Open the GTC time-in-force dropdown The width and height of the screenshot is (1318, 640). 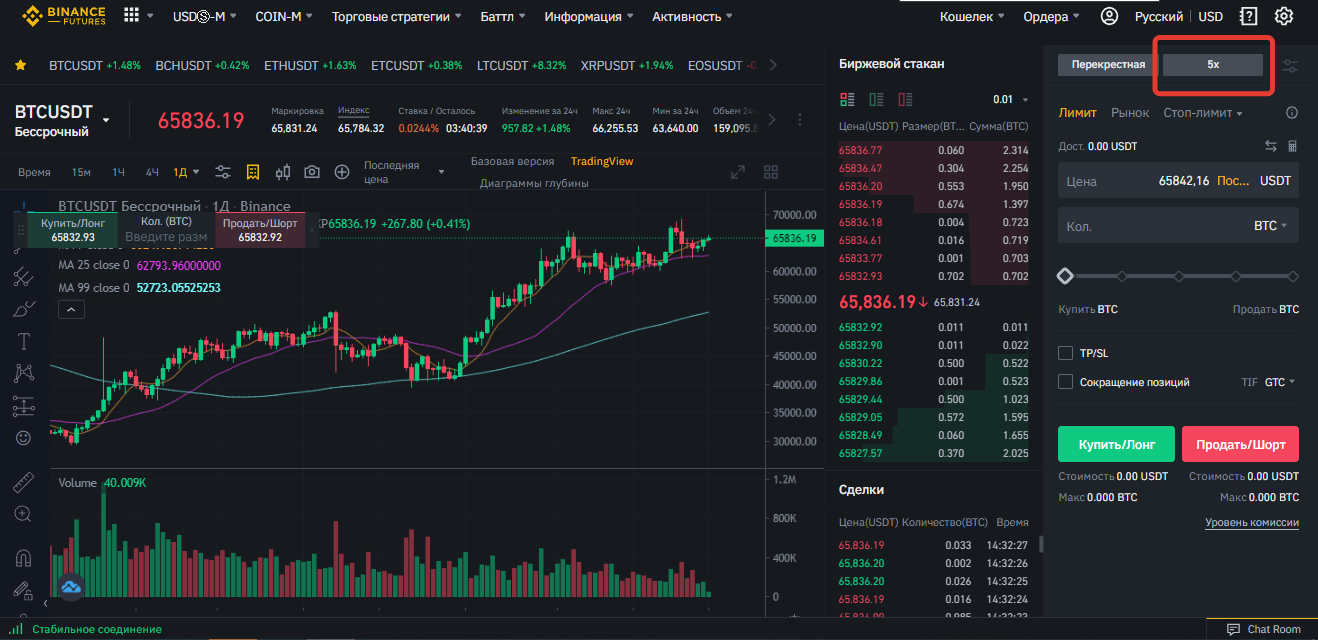1280,382
